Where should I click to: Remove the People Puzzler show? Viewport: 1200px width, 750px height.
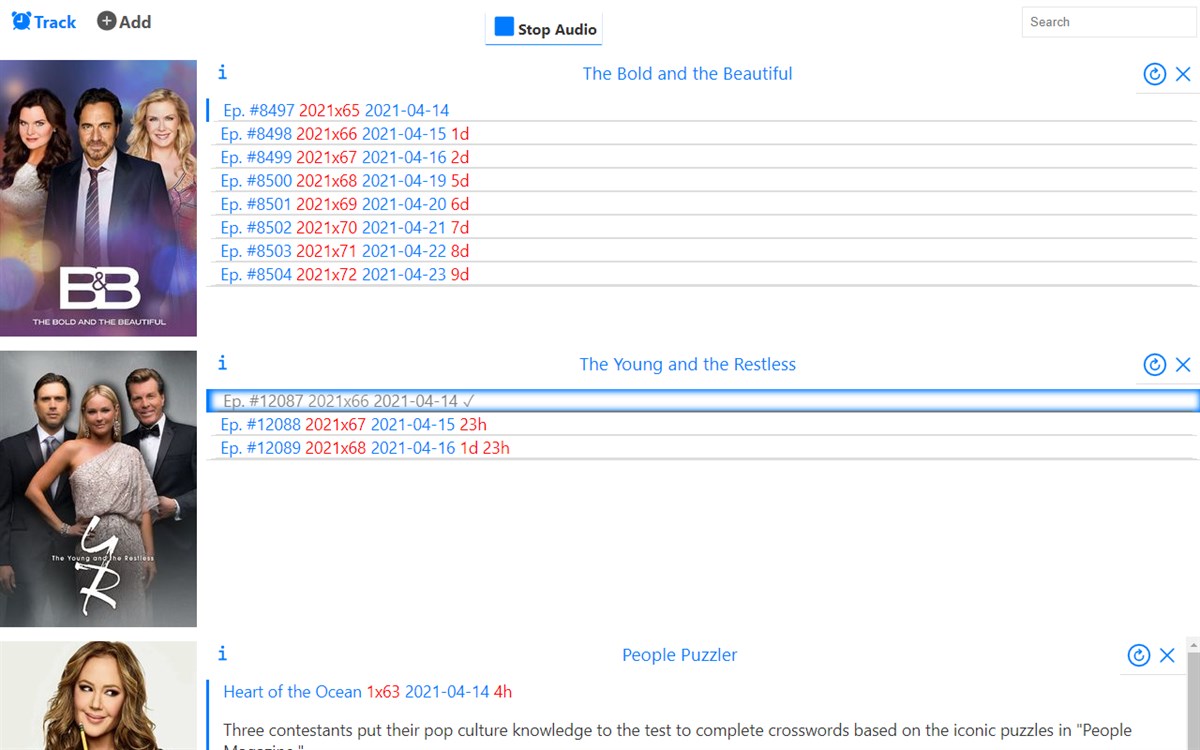tap(1167, 655)
